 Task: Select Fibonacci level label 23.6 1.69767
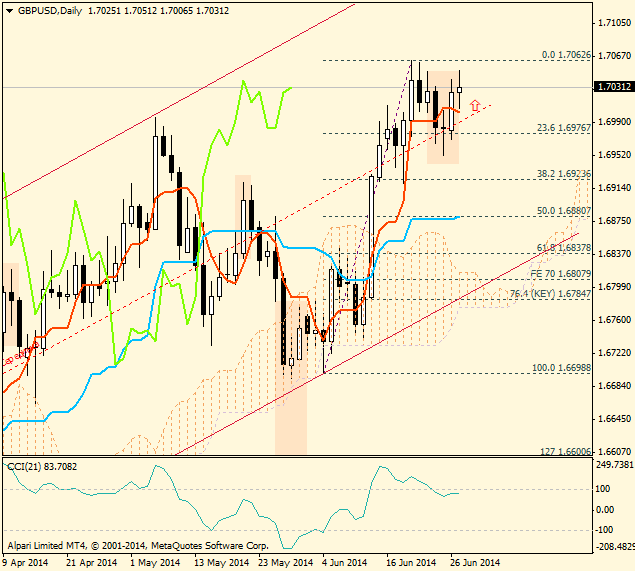click(x=564, y=128)
